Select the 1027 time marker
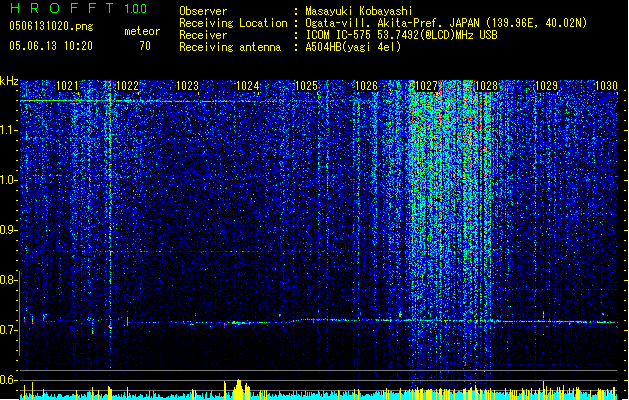 [426, 86]
